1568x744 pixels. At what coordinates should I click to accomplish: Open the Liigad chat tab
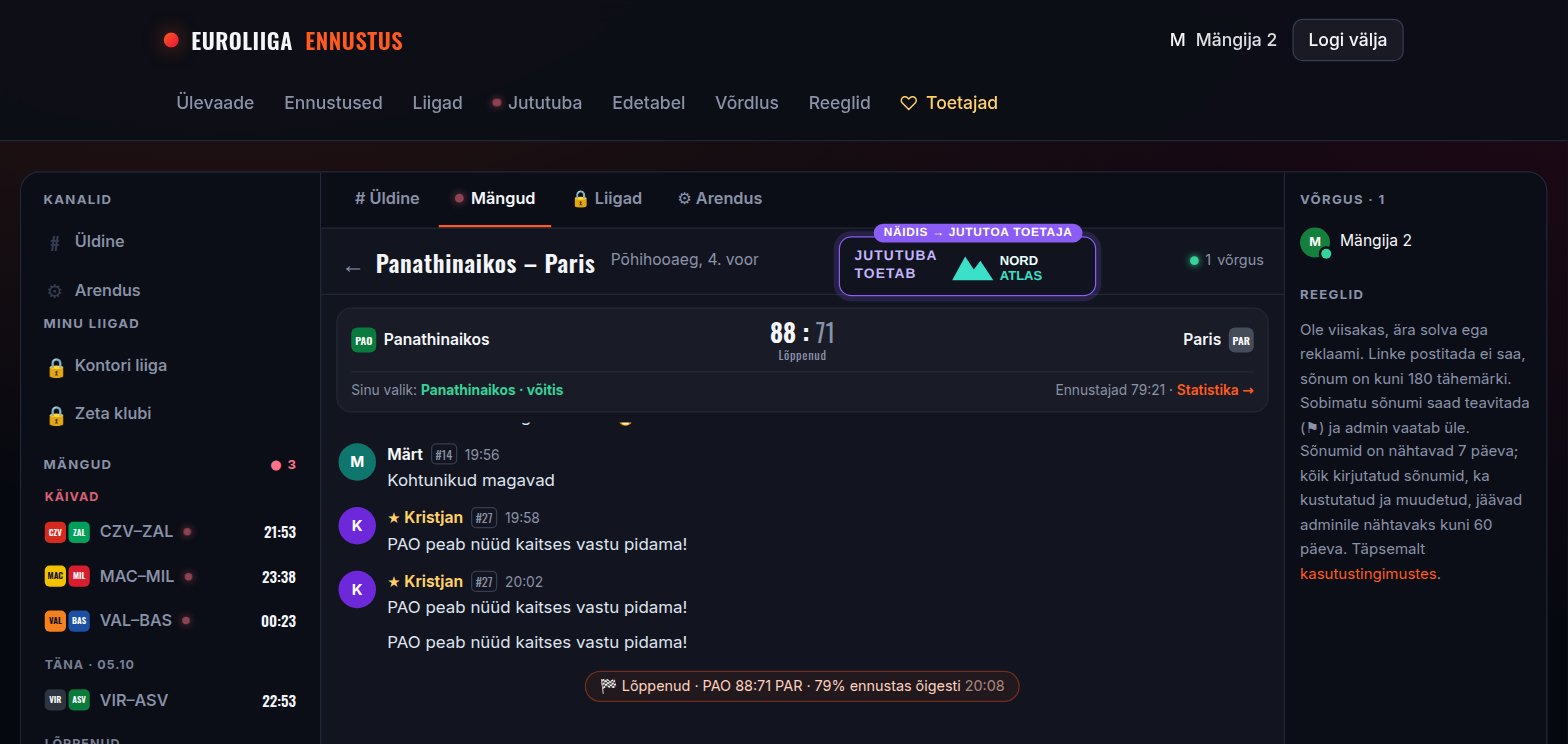click(606, 198)
